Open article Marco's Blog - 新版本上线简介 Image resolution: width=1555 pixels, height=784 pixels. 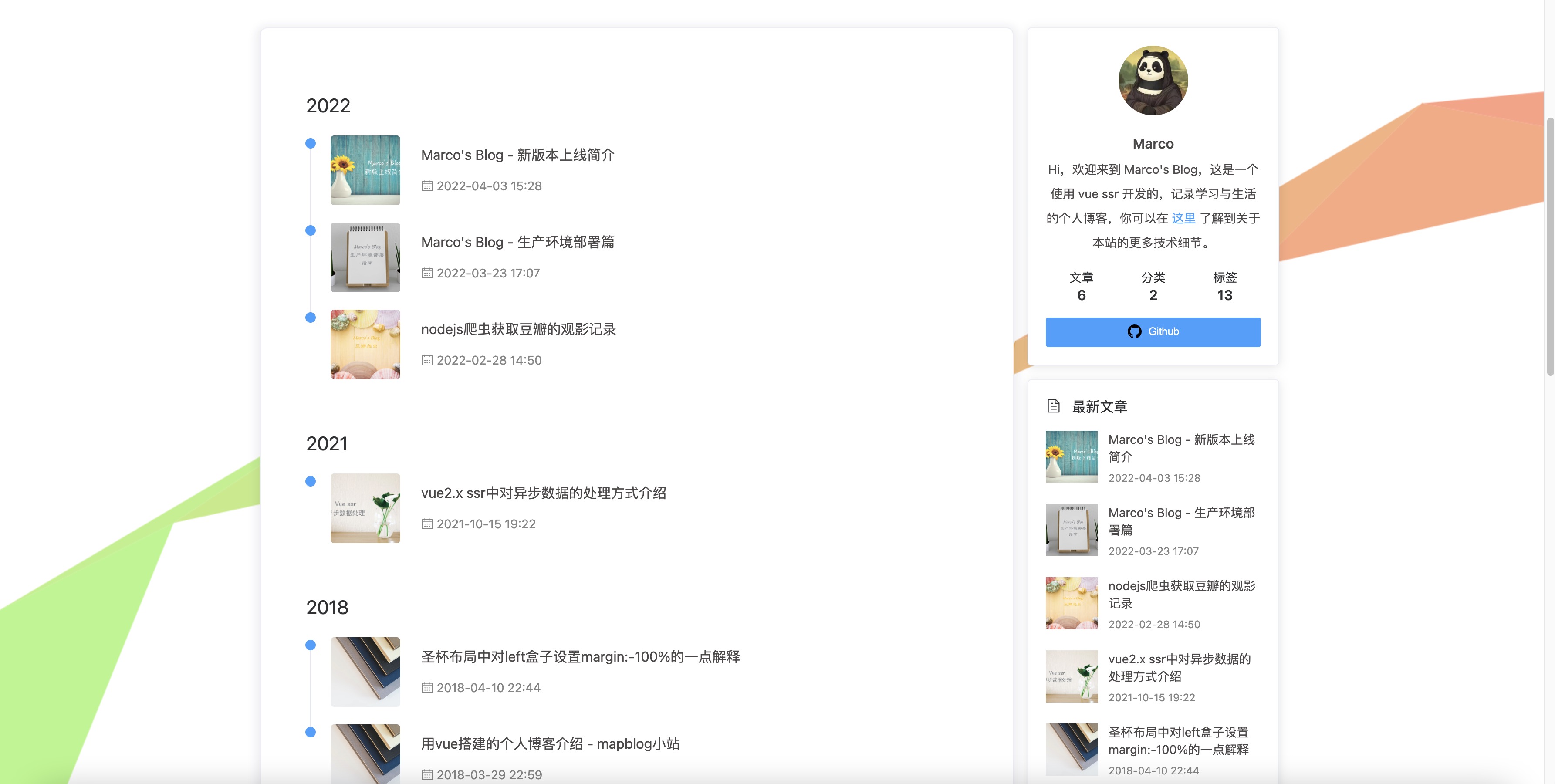(x=517, y=155)
